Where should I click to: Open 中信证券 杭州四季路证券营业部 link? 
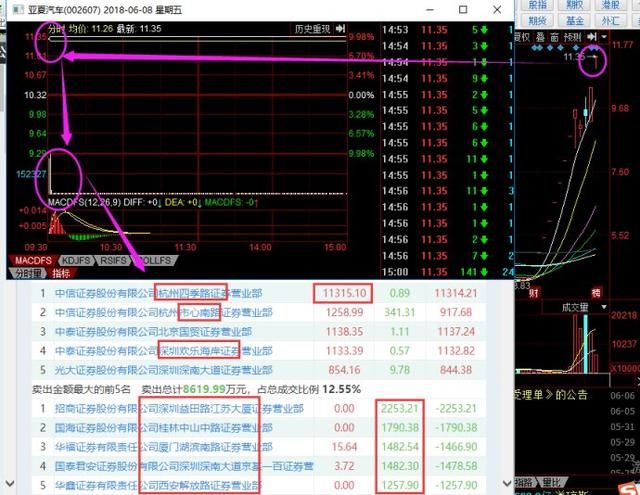158,293
